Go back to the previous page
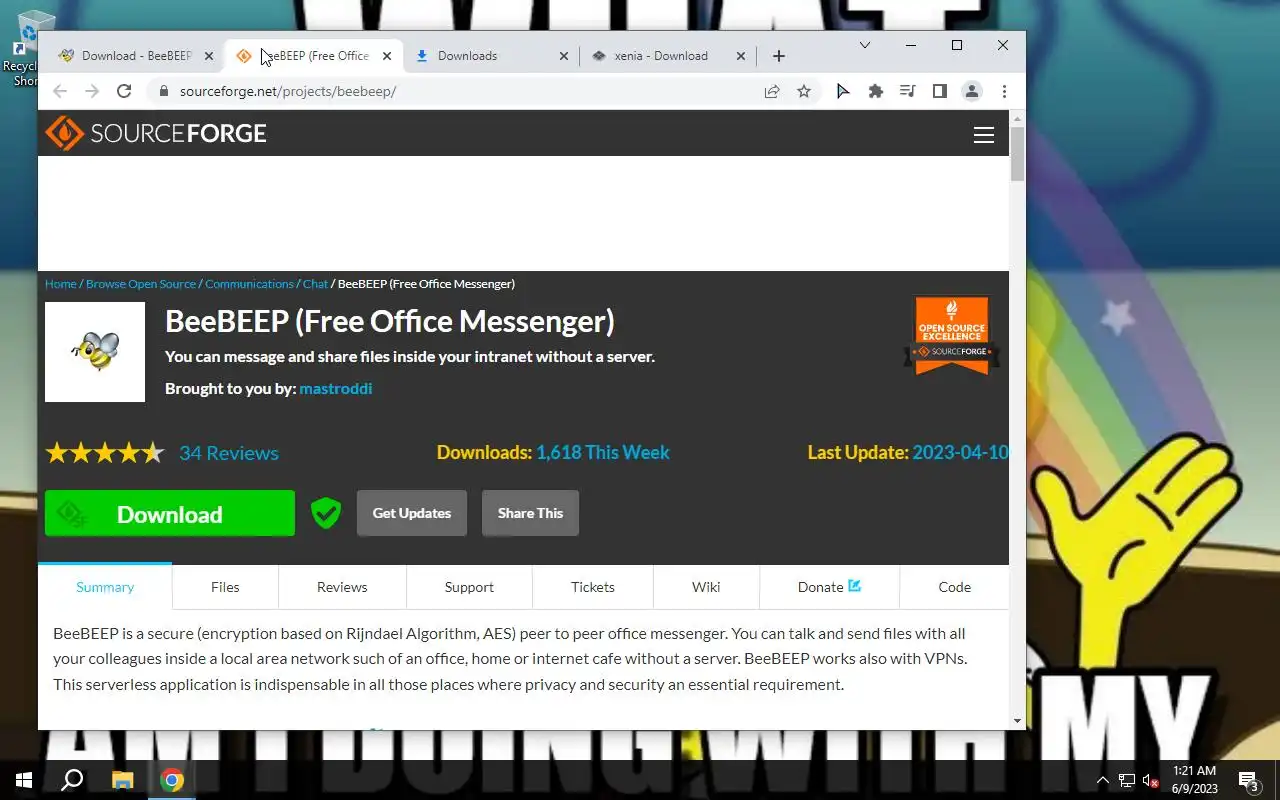This screenshot has width=1280, height=800. pyautogui.click(x=60, y=91)
